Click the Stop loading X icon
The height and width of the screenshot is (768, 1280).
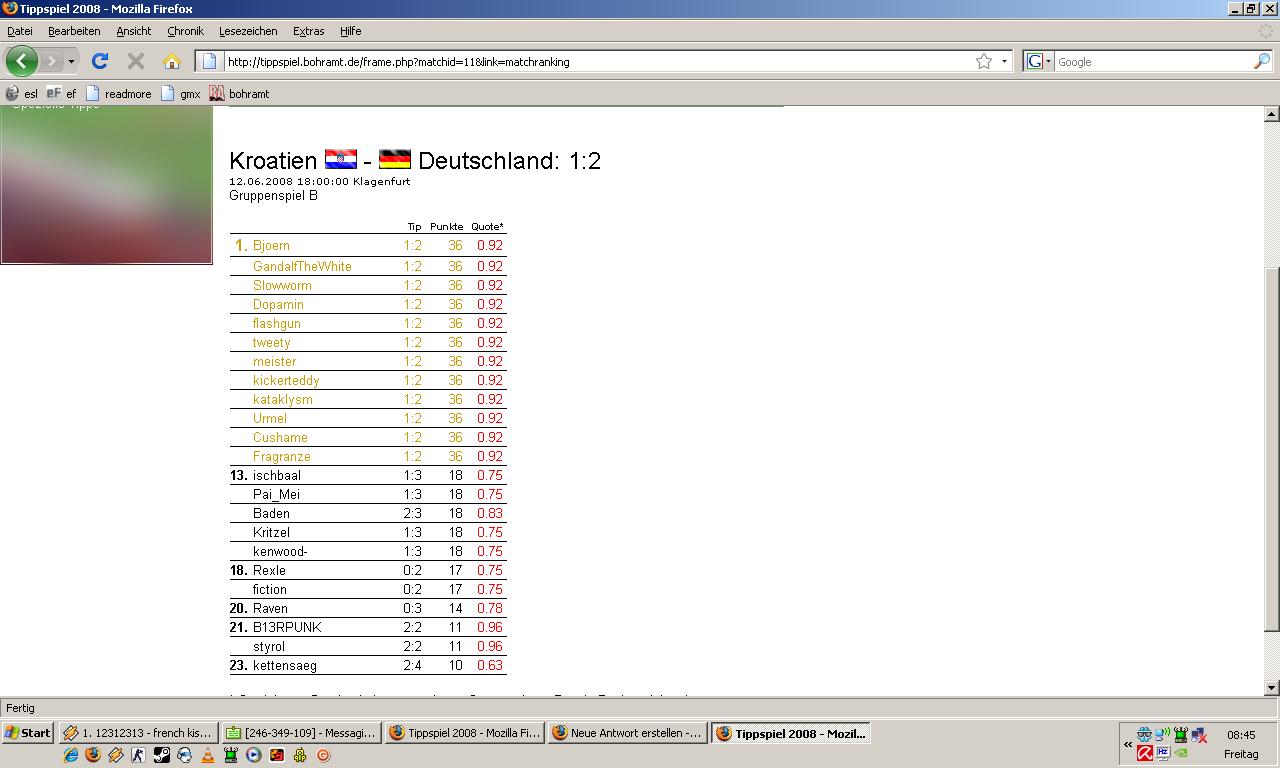pos(136,61)
